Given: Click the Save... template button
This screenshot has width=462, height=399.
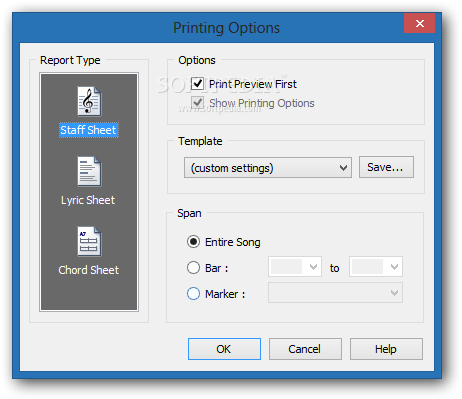Looking at the screenshot, I should coord(386,167).
